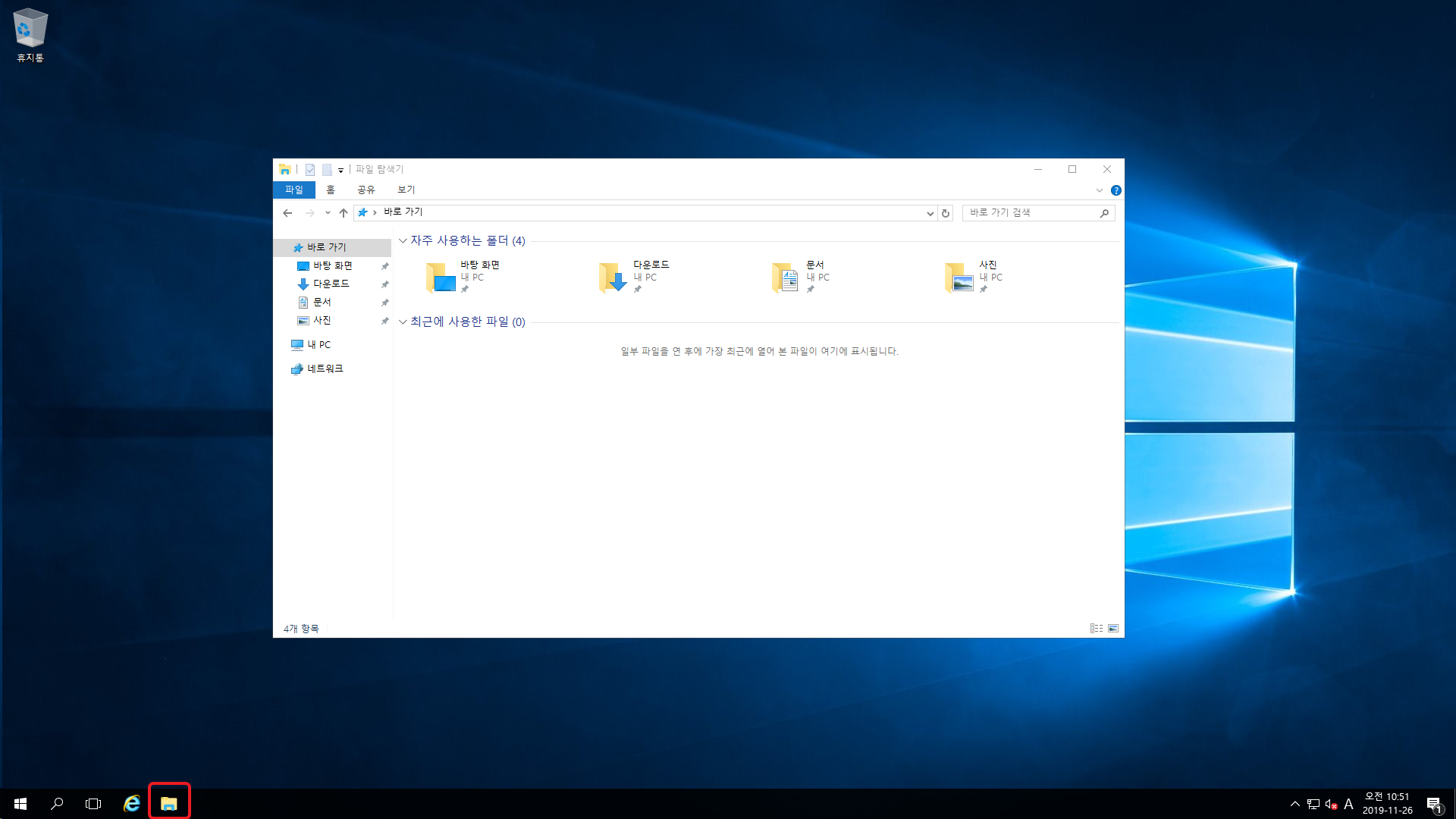Click the File Explorer taskbar icon
Screen dimensions: 1456x819
169,804
